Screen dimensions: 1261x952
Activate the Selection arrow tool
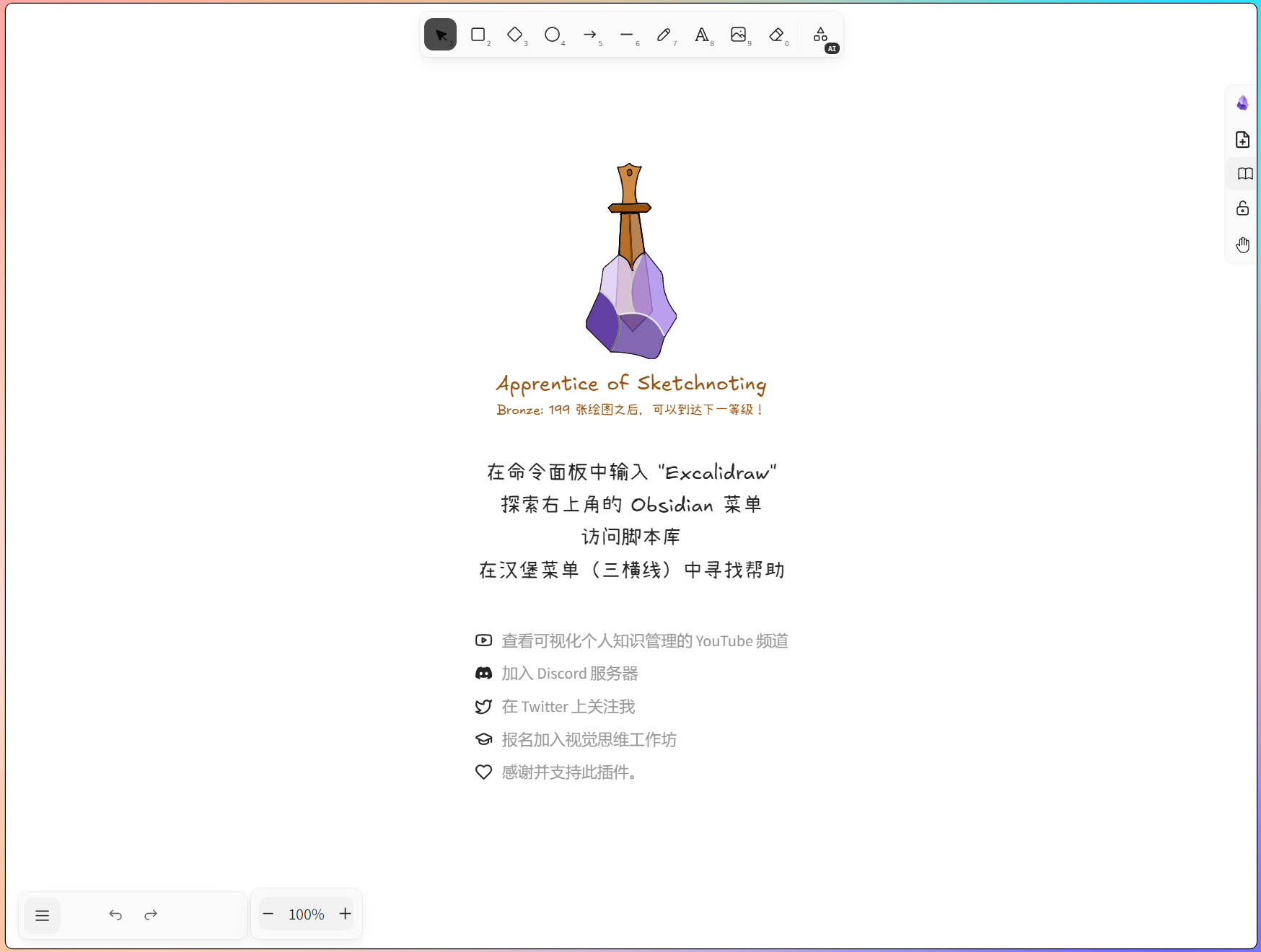[x=440, y=35]
